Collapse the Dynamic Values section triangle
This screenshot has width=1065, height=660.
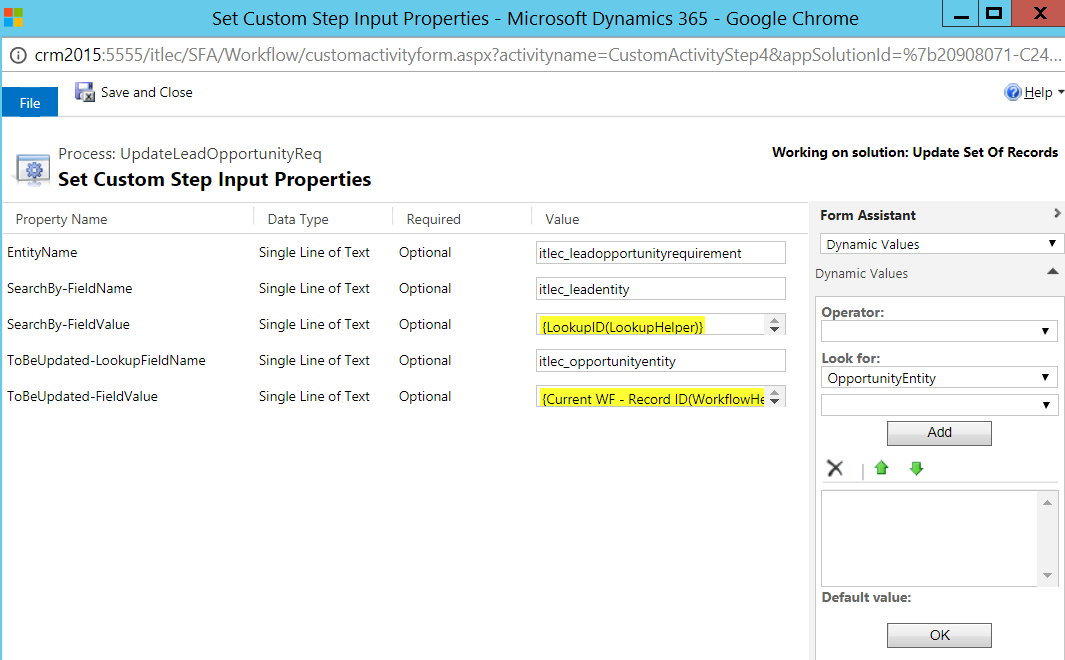point(1052,272)
